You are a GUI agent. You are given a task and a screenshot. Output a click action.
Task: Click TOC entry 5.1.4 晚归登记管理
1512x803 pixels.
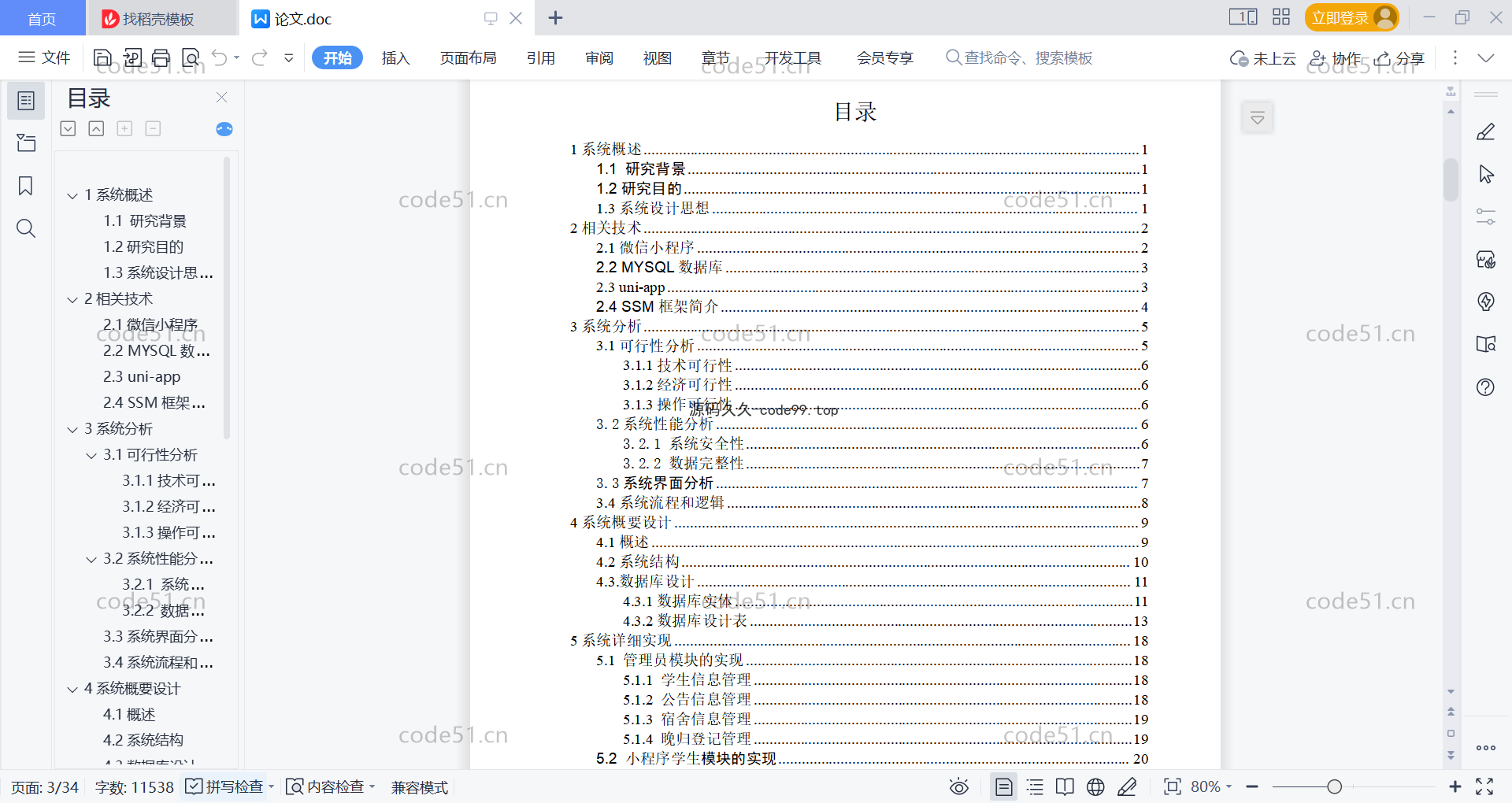pos(885,738)
